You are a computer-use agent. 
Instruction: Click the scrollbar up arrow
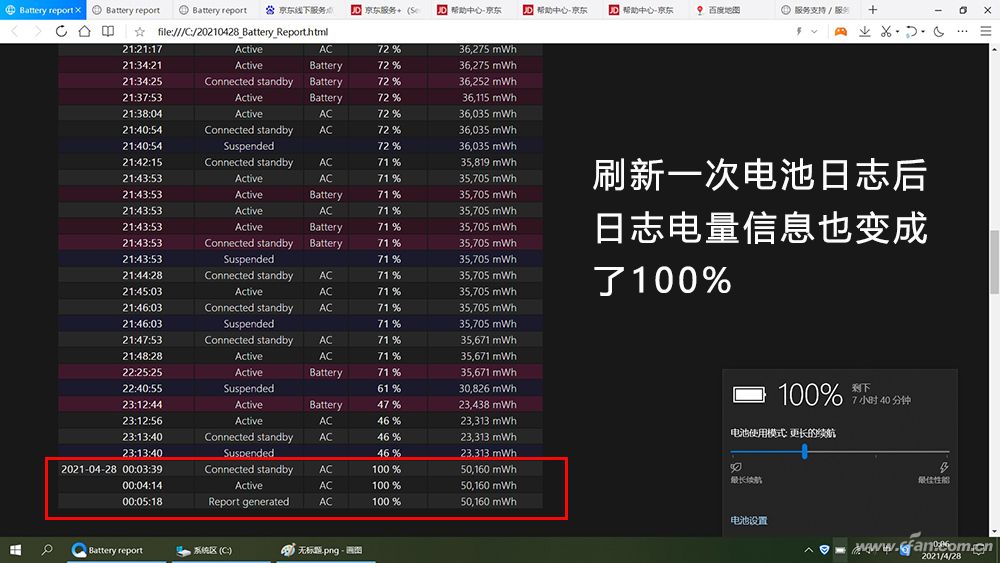point(994,48)
